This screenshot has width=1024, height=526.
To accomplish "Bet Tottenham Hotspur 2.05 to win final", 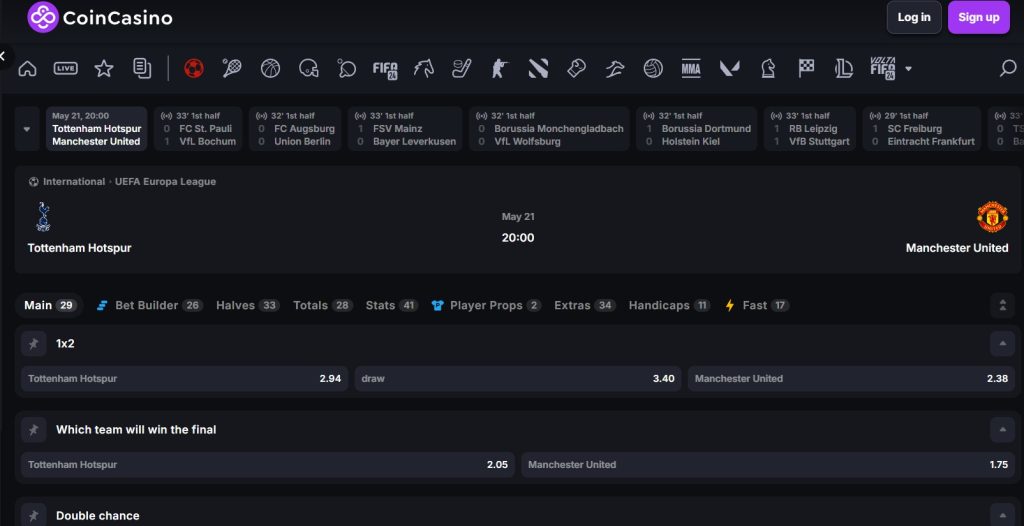I will pos(268,465).
